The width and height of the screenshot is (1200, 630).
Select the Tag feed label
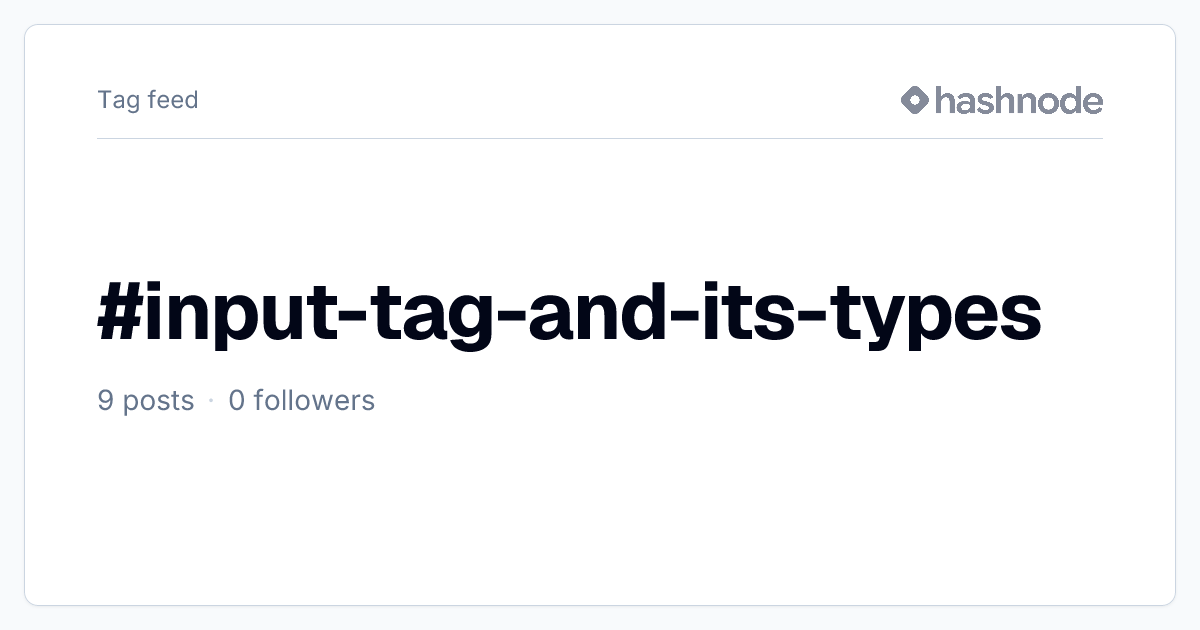(148, 100)
